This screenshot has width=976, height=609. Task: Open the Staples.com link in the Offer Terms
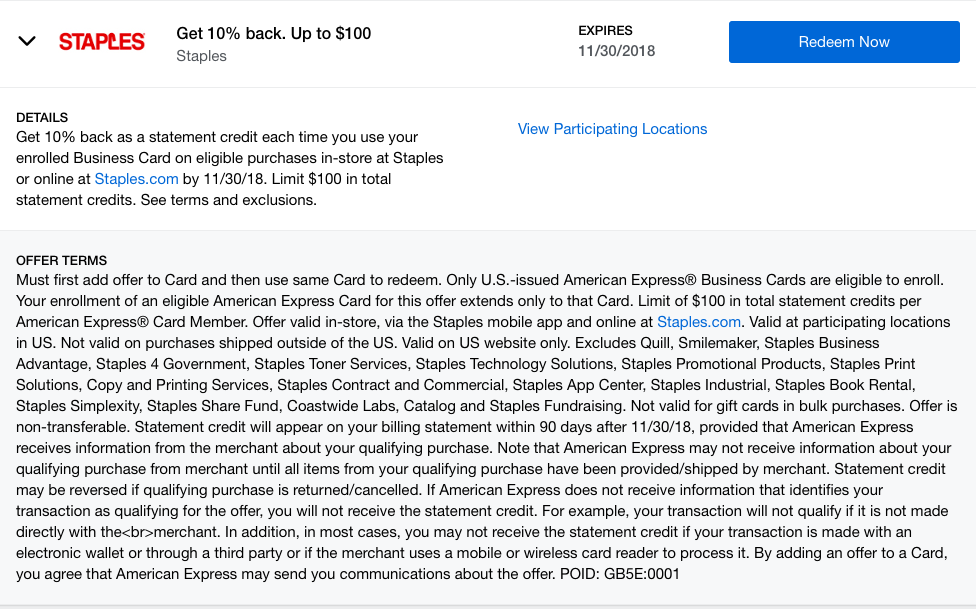[698, 322]
